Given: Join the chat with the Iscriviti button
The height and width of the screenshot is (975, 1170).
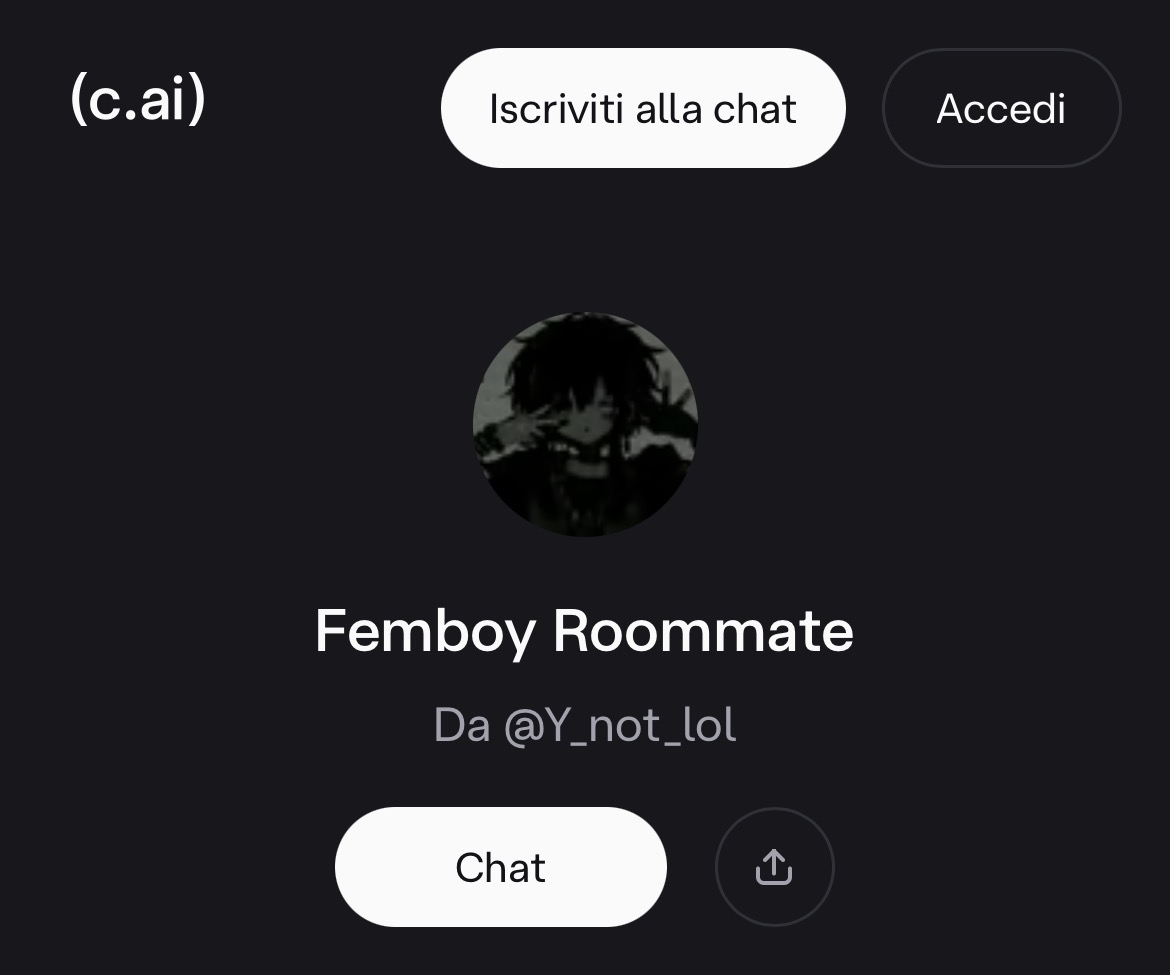Looking at the screenshot, I should [643, 108].
